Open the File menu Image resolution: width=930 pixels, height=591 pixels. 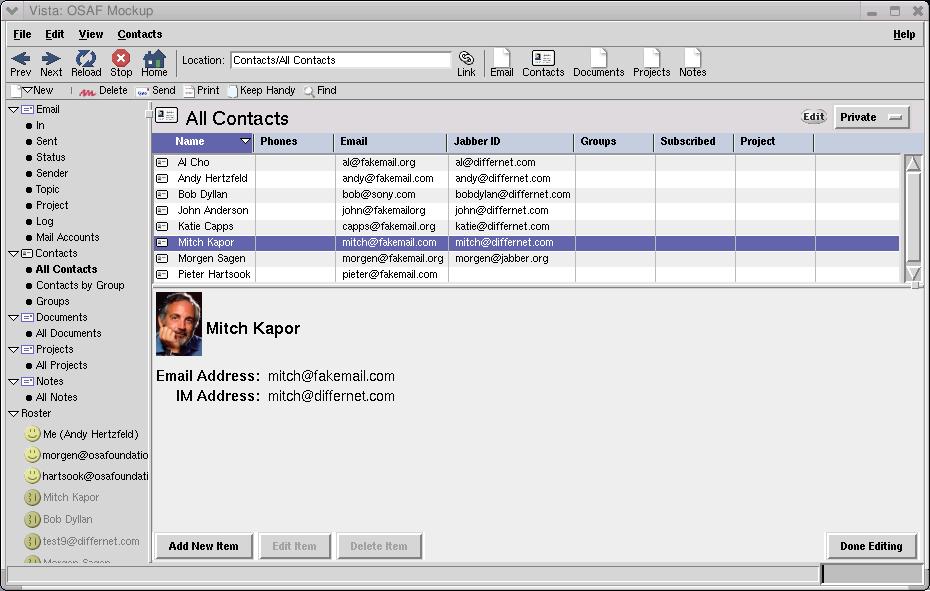tap(22, 34)
